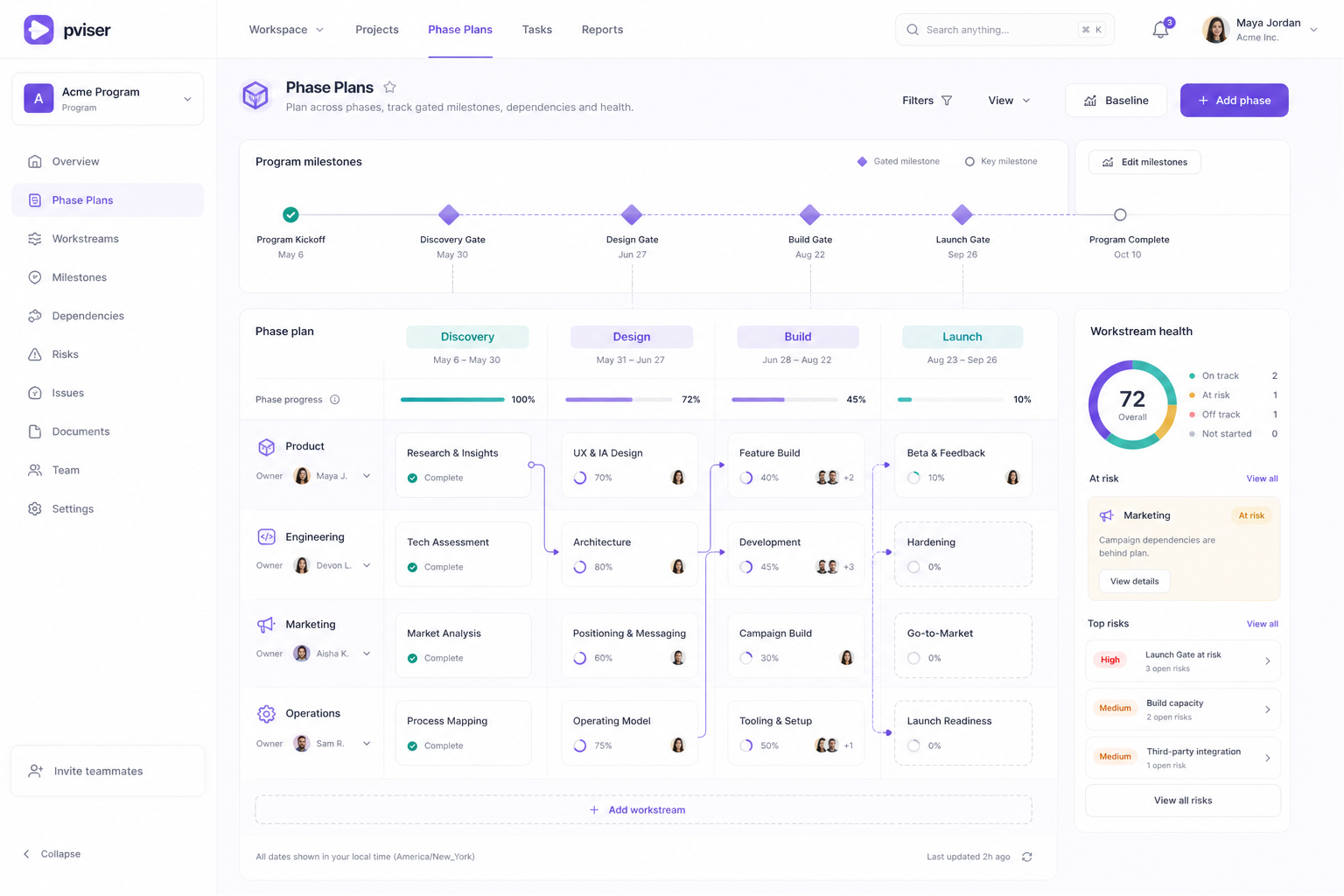Open user account menu chevron

click(x=1313, y=30)
